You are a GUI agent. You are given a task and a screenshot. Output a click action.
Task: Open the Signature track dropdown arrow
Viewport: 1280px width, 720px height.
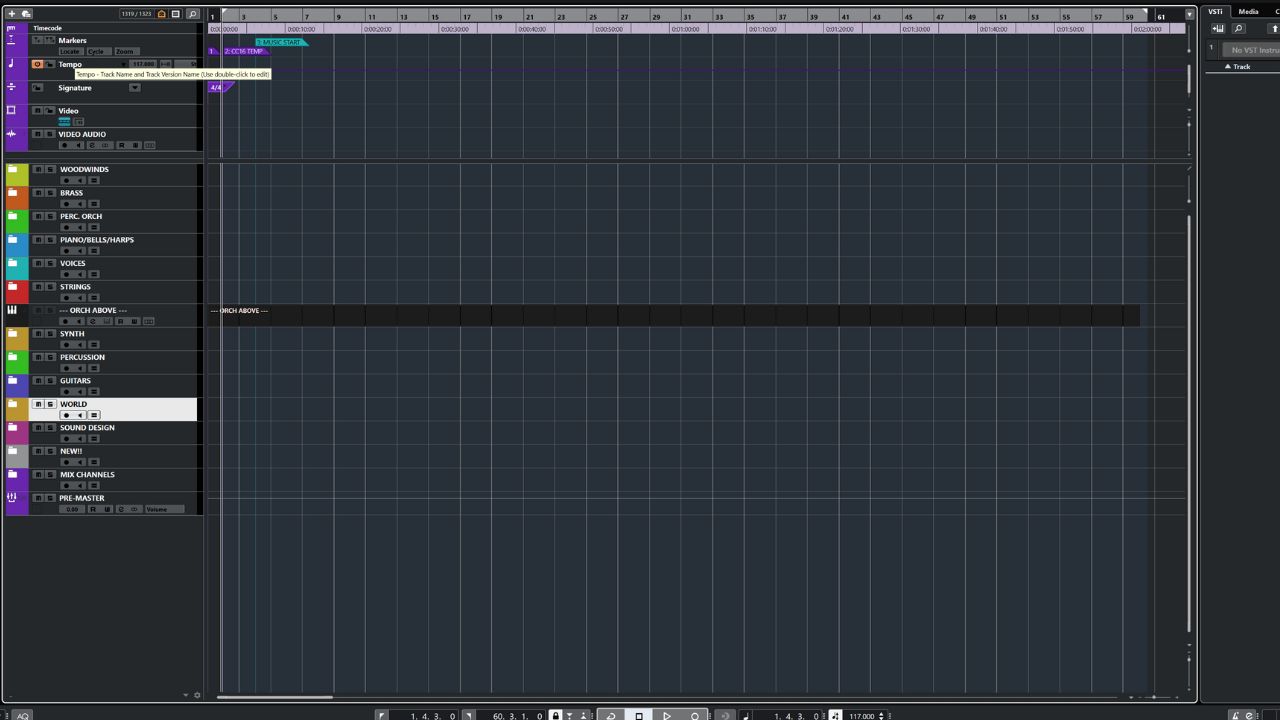coord(134,87)
